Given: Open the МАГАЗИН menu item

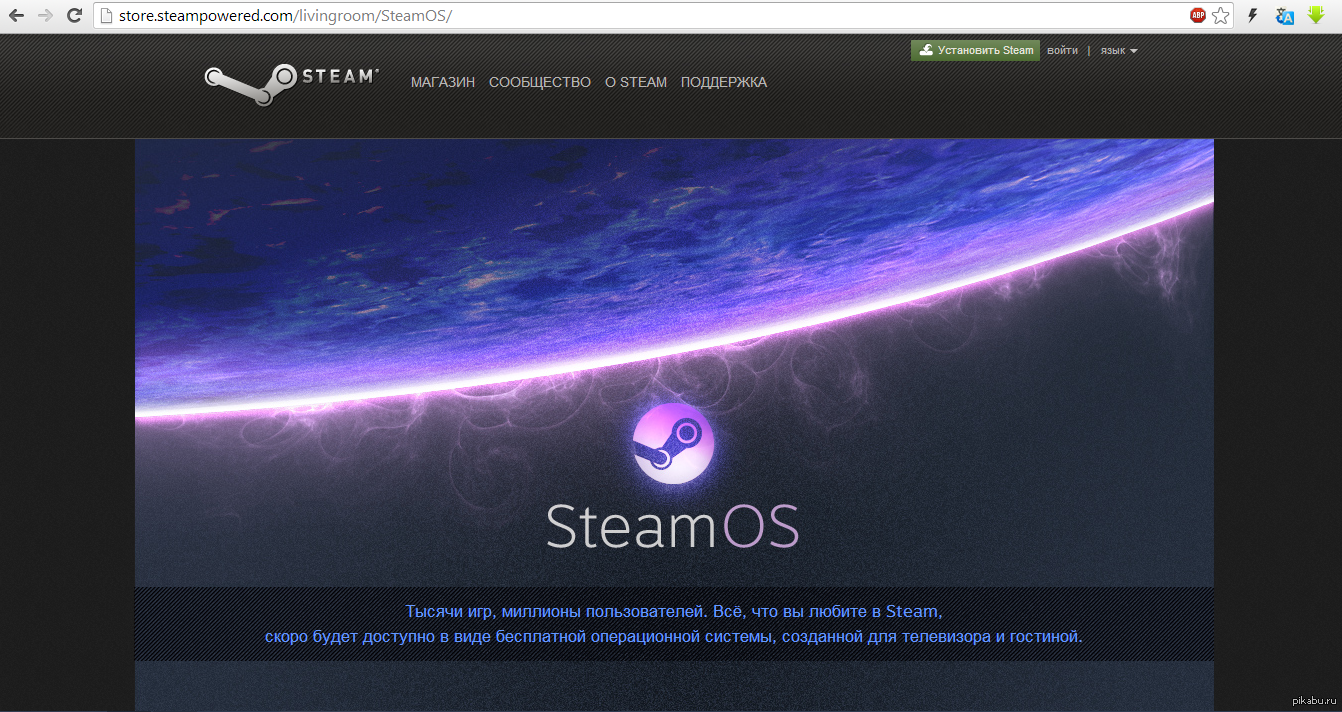Looking at the screenshot, I should pos(442,83).
